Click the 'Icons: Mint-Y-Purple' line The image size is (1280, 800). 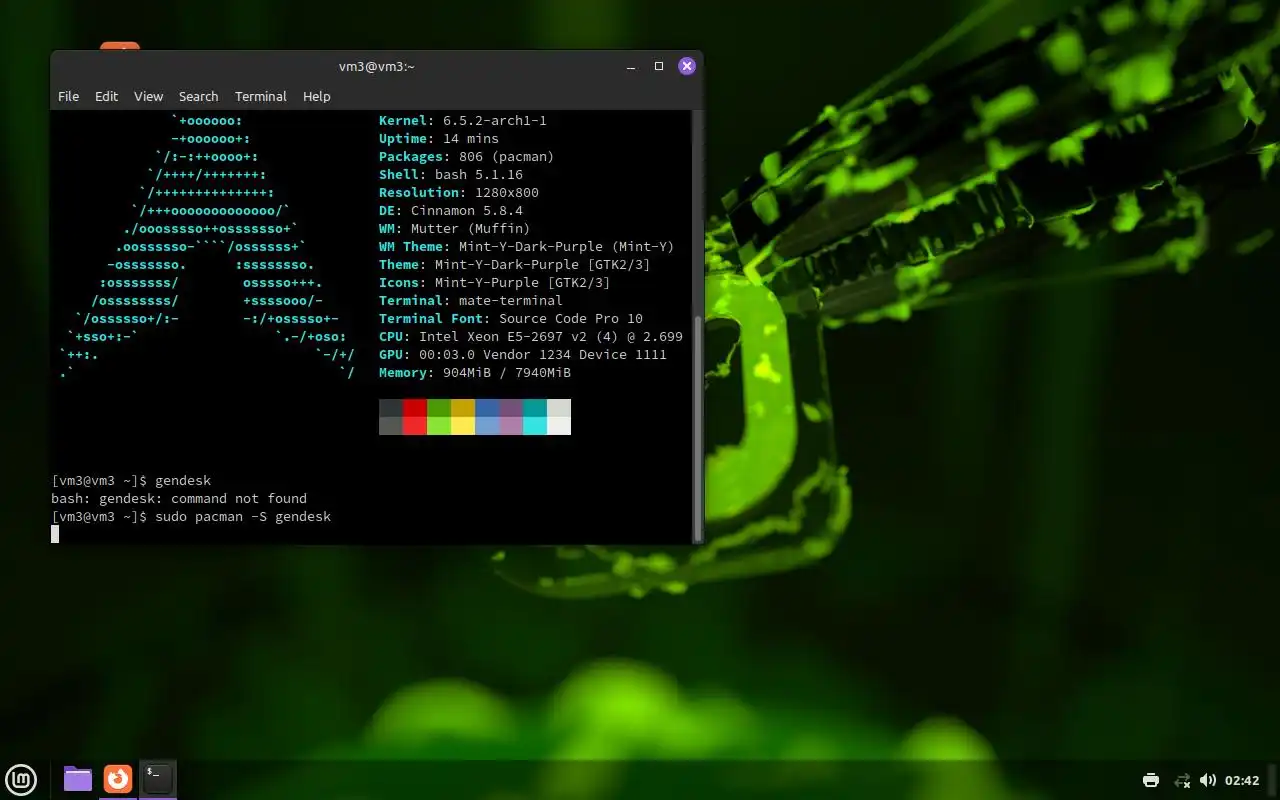pos(494,283)
